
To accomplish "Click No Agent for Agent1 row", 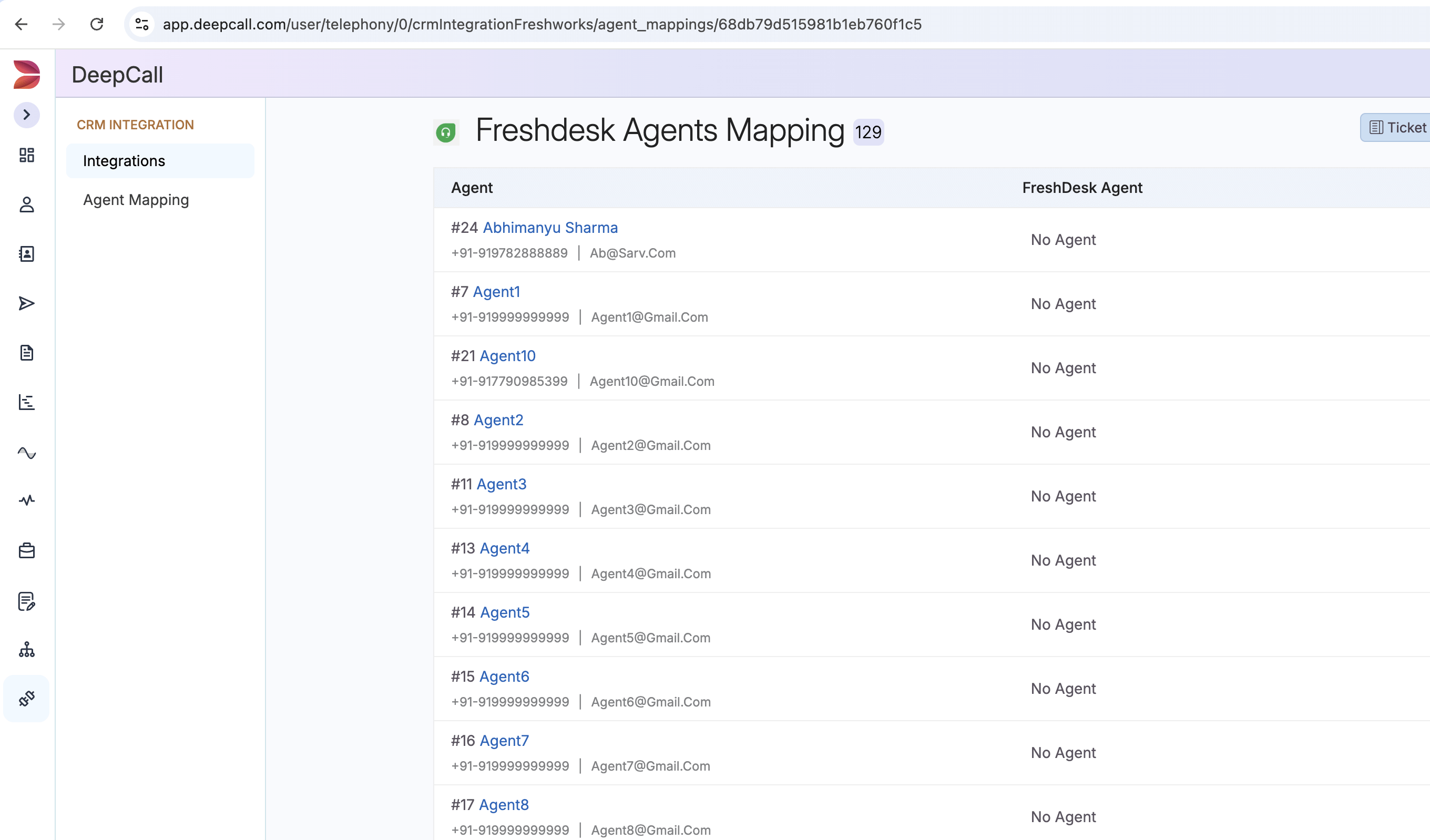I will click(1063, 304).
